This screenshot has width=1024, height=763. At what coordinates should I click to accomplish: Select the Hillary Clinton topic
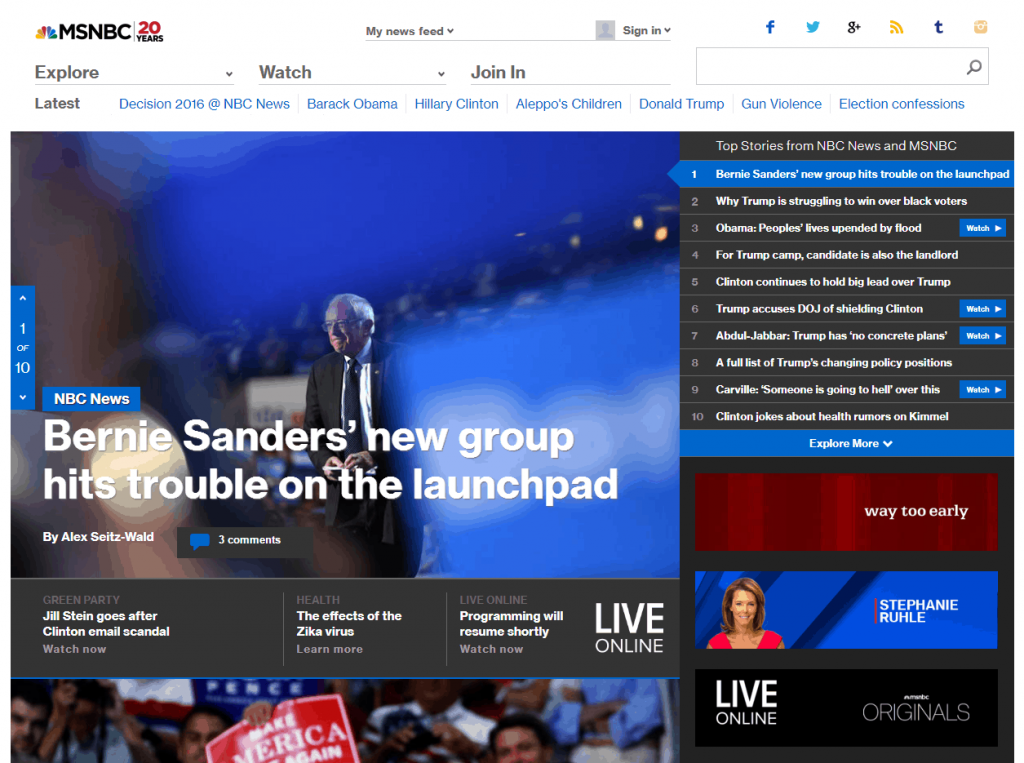pyautogui.click(x=456, y=104)
